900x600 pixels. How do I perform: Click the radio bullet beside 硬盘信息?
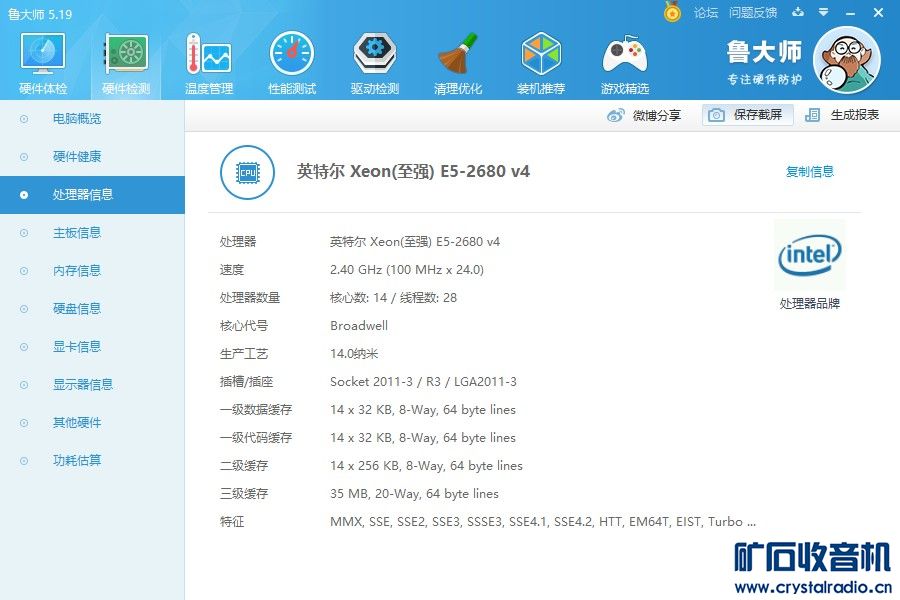click(x=24, y=308)
